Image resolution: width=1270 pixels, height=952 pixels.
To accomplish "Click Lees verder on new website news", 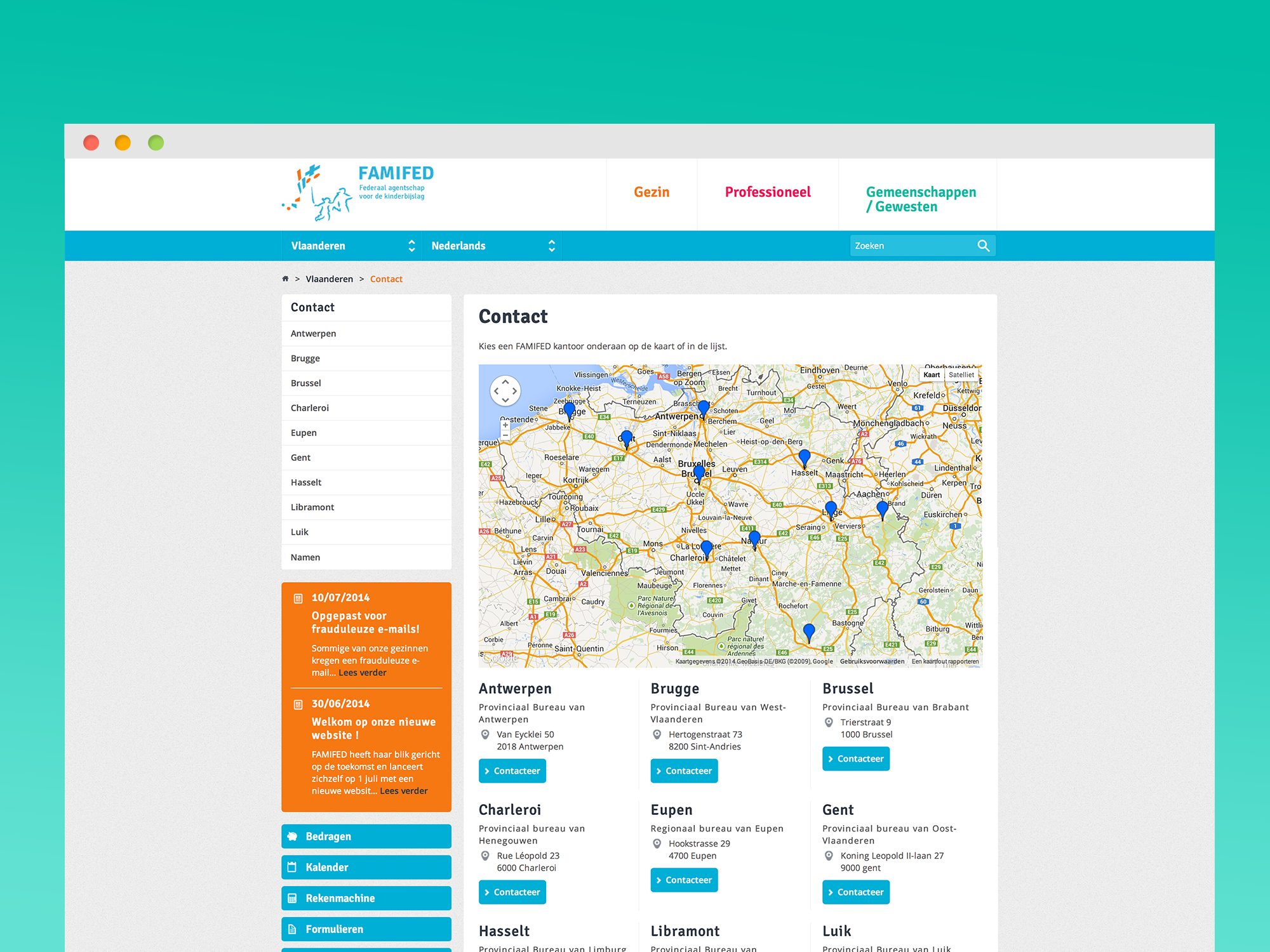I will [x=404, y=791].
